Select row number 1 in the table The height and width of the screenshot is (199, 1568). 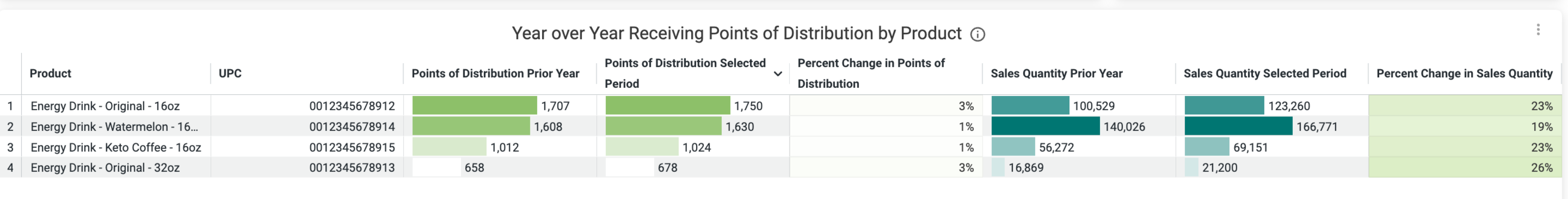[10, 105]
